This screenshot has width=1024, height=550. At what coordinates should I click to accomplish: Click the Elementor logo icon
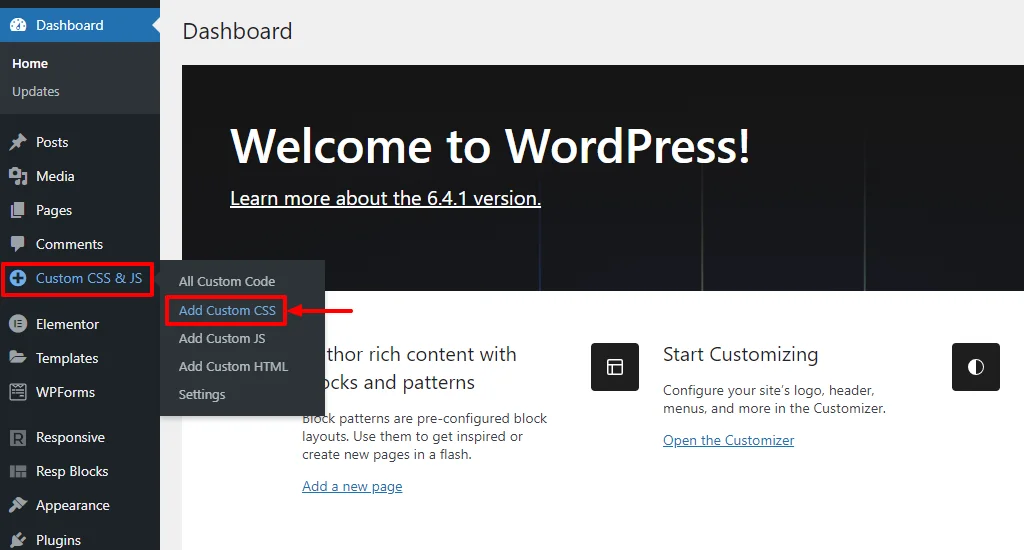click(x=18, y=323)
